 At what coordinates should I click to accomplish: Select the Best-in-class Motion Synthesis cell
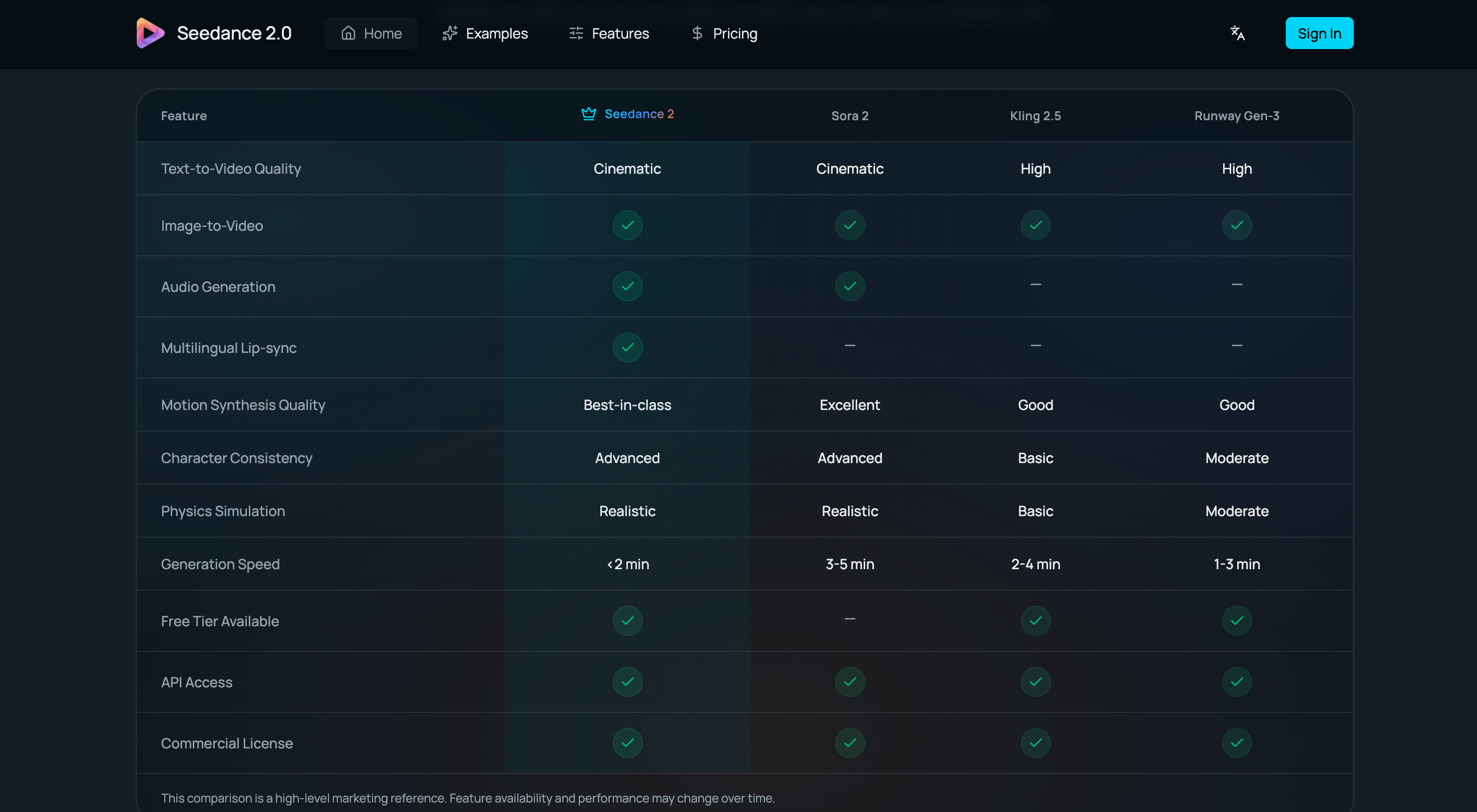(x=627, y=404)
